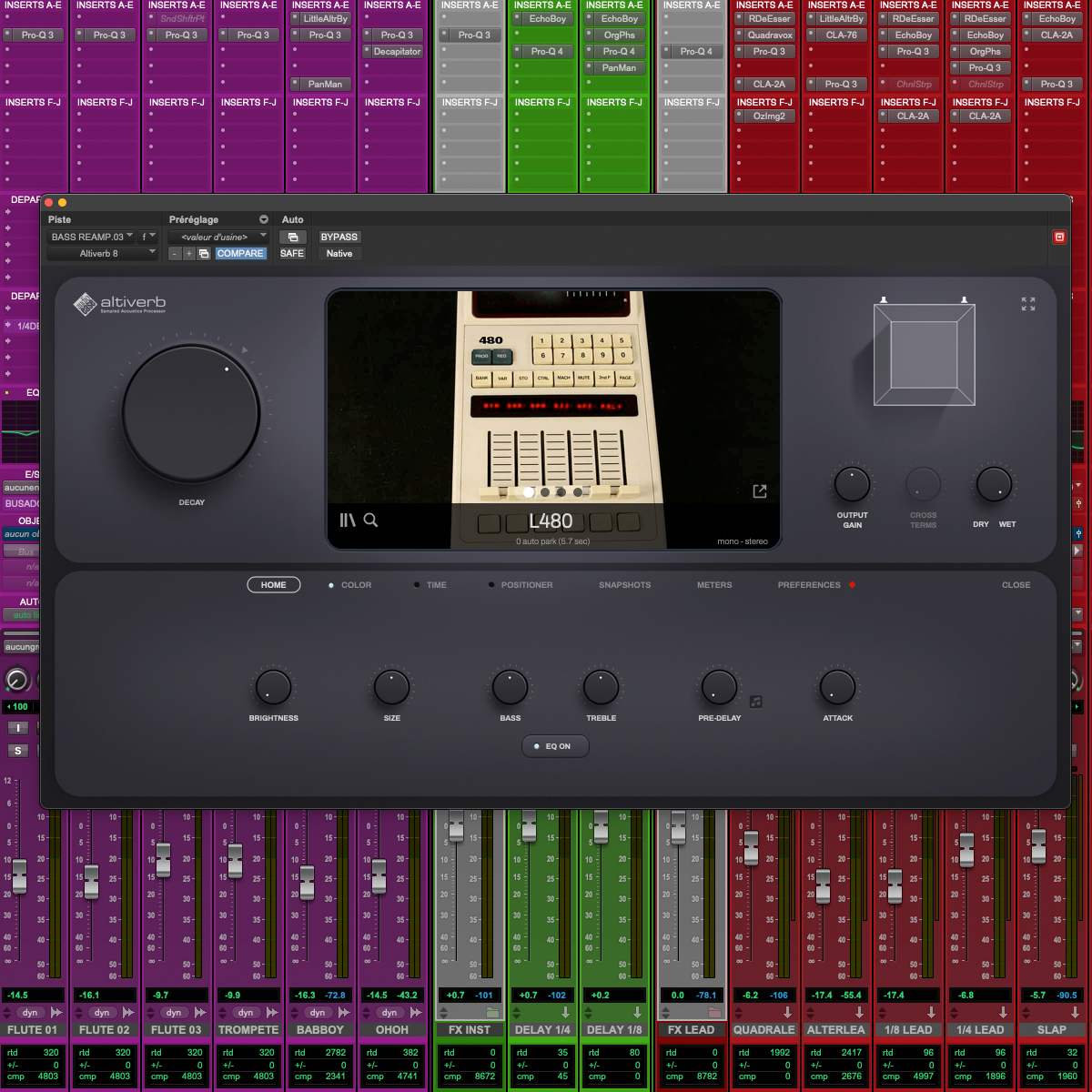
Task: Open the CLA-76 insert on ALTERLEA track
Action: 836,35
